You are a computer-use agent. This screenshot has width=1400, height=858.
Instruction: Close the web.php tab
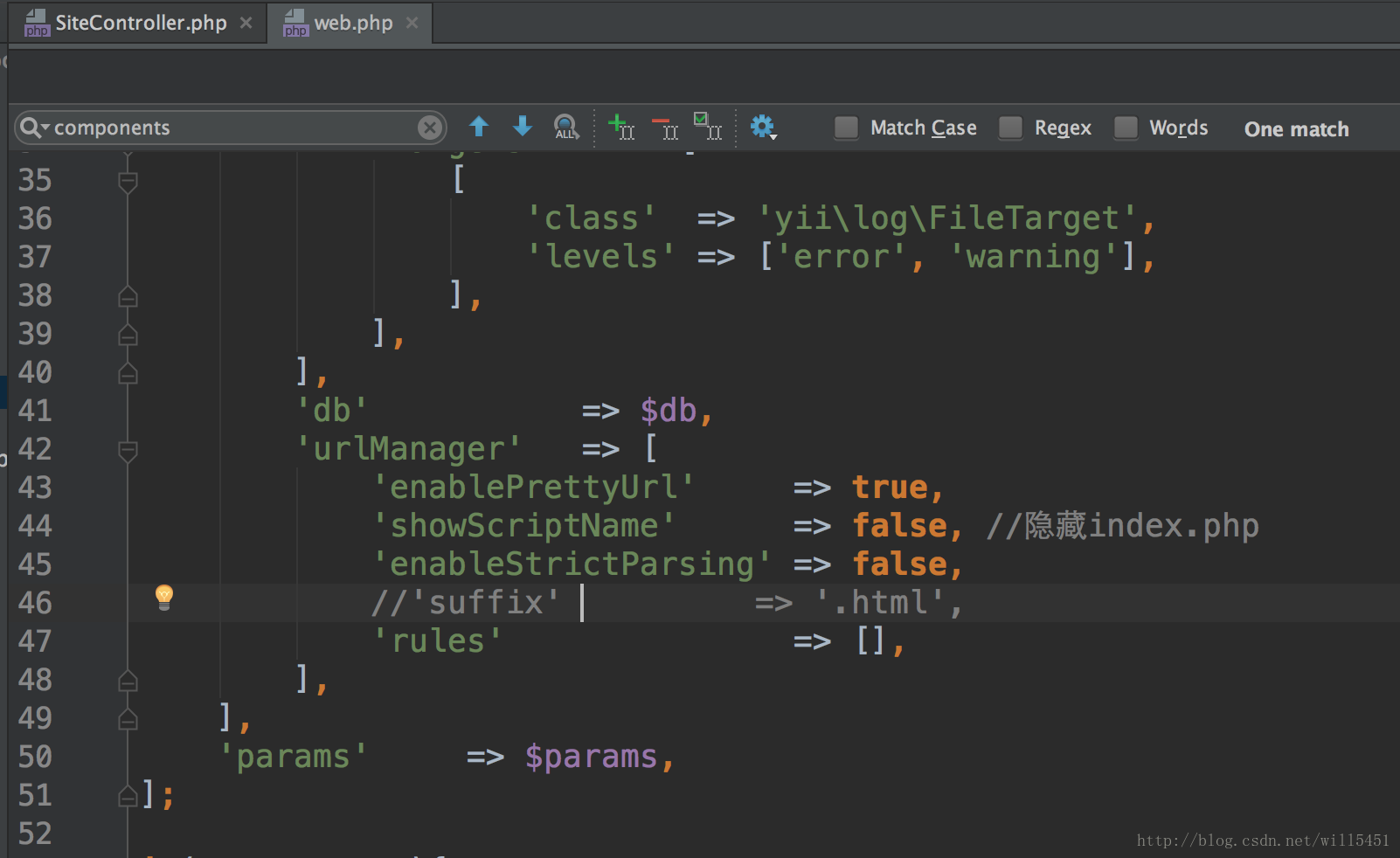point(412,23)
